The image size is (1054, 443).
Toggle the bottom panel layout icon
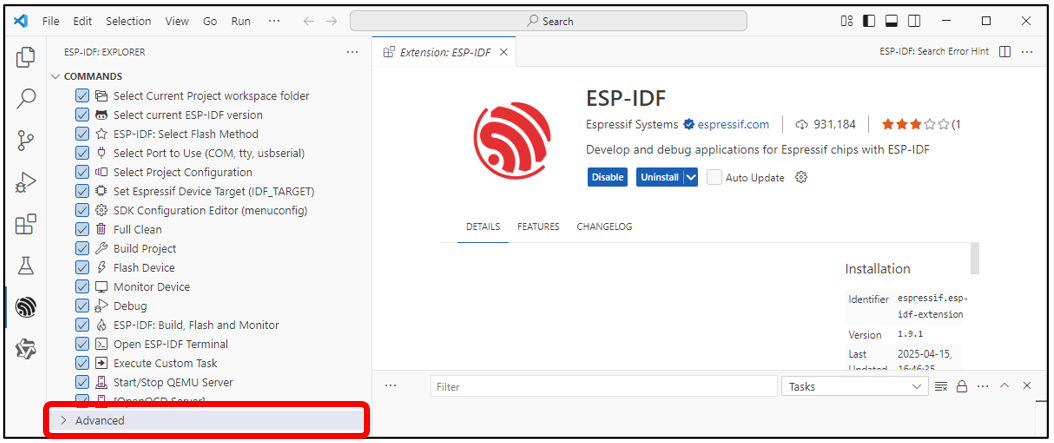tap(891, 22)
